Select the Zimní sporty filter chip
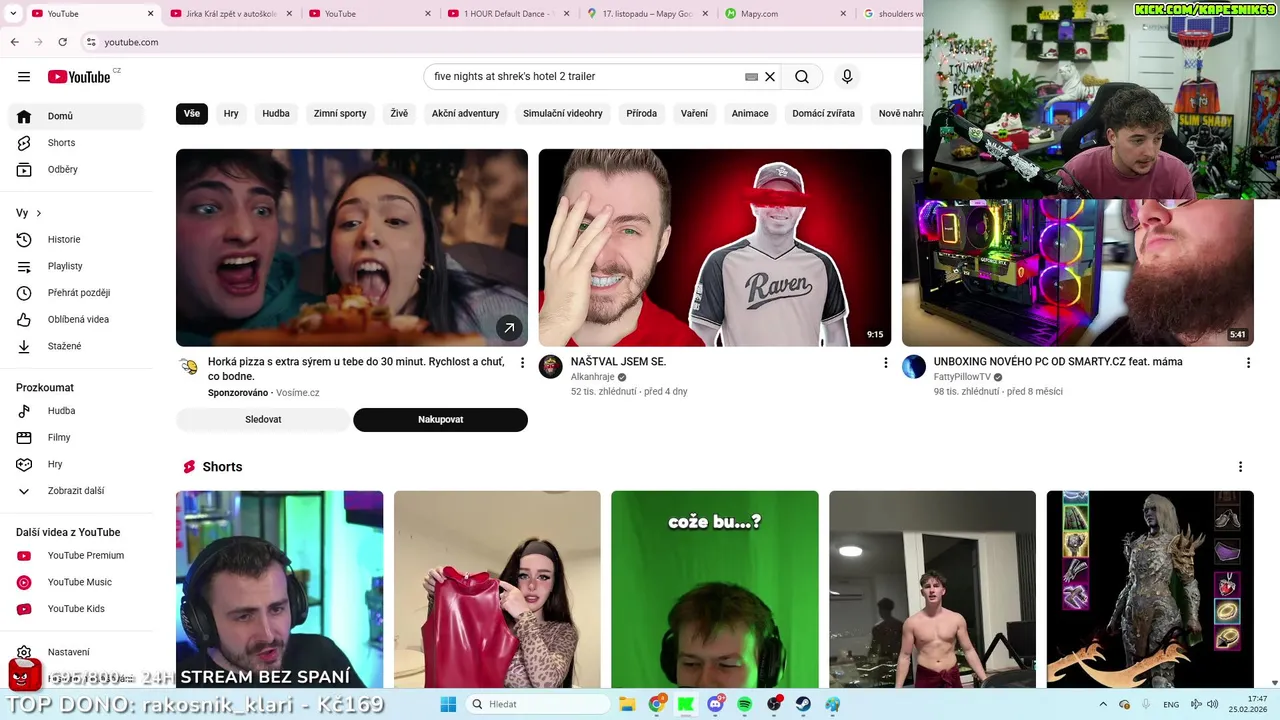The width and height of the screenshot is (1280, 720). coord(340,114)
